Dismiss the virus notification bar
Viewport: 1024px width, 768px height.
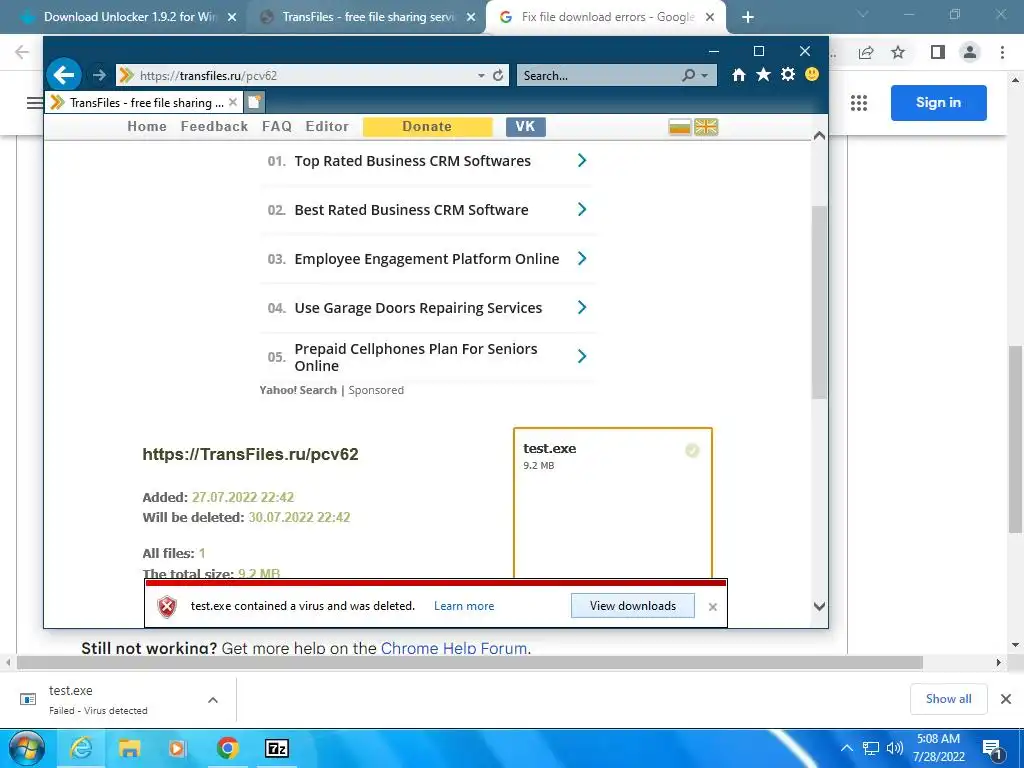pos(712,607)
